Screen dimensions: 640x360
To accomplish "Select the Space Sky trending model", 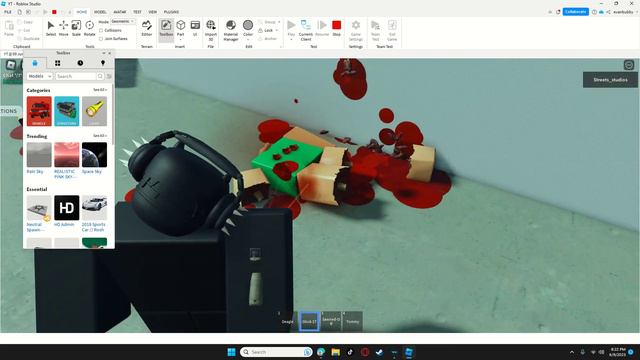I will pyautogui.click(x=94, y=155).
